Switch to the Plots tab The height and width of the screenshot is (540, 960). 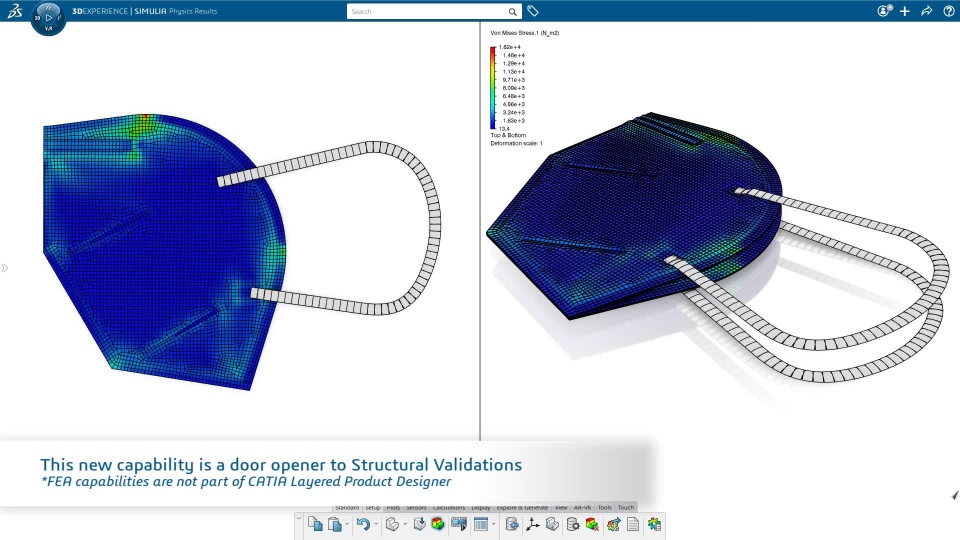coord(393,508)
